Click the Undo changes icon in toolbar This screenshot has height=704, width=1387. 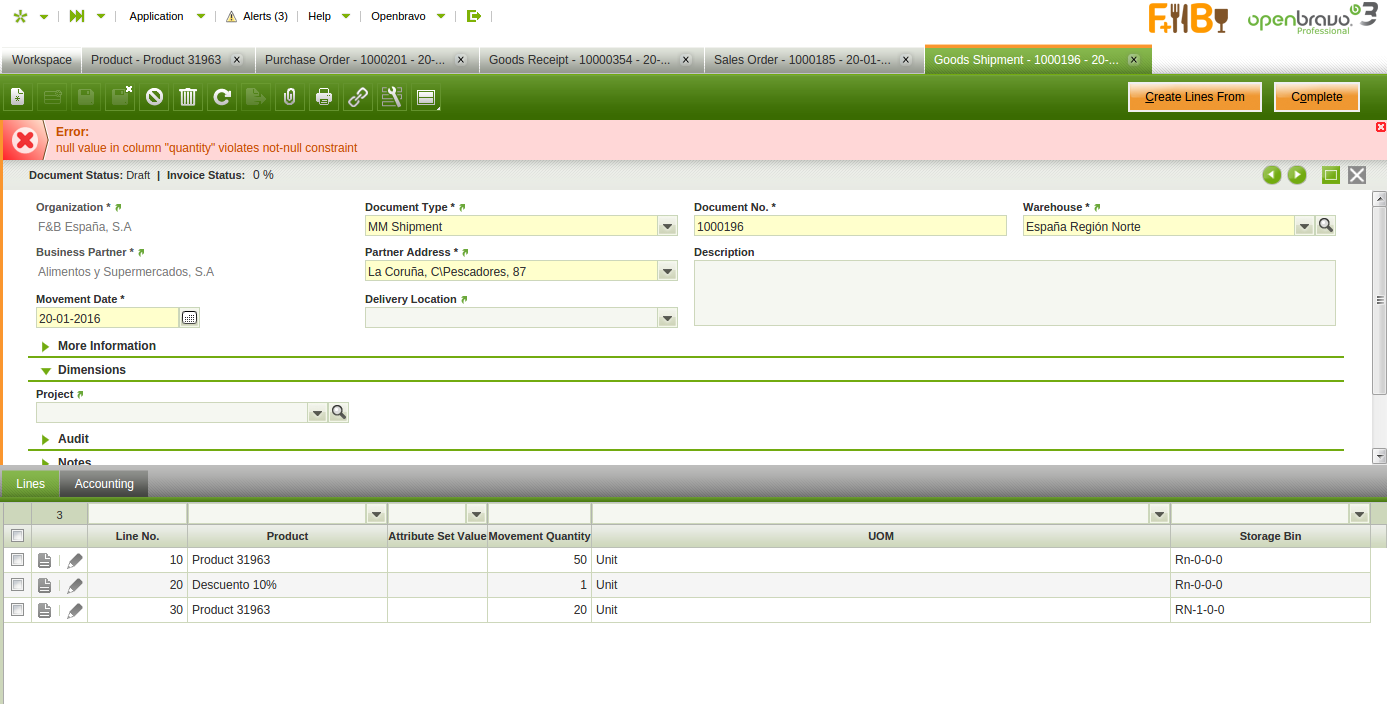[x=154, y=97]
